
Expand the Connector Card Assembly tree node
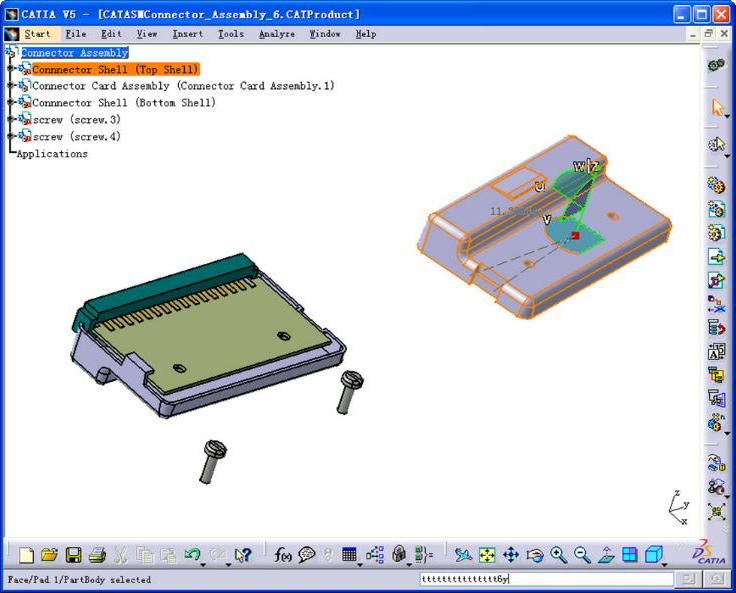[x=9, y=85]
